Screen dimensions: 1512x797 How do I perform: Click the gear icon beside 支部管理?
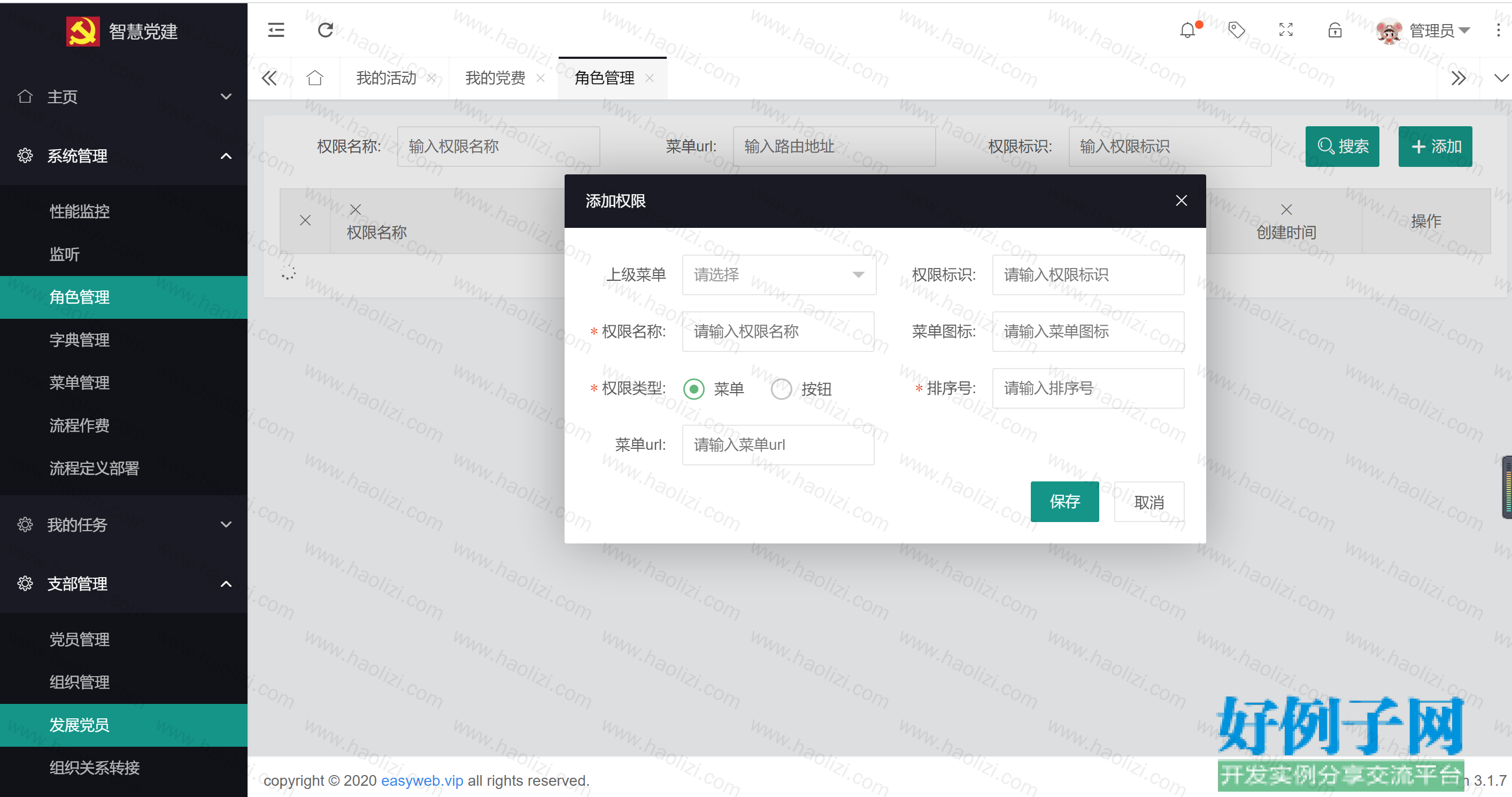pyautogui.click(x=25, y=584)
